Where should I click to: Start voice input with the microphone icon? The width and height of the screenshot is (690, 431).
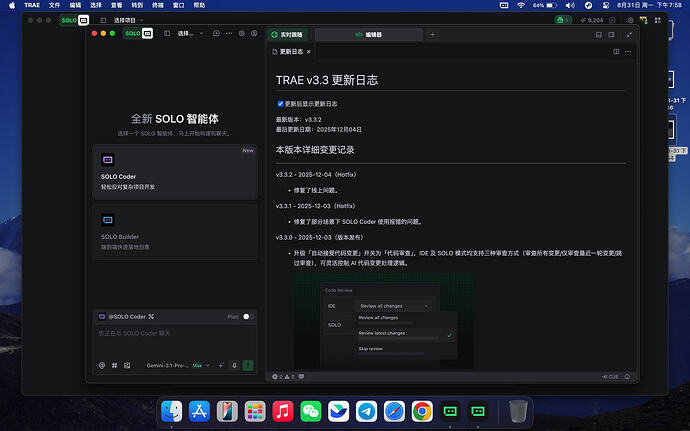coord(234,365)
